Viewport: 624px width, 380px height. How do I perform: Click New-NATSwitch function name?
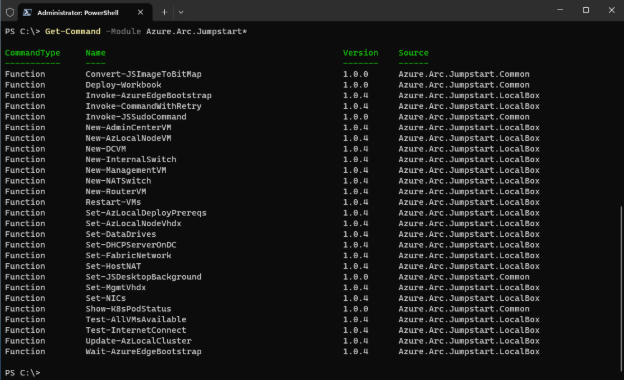(x=118, y=181)
